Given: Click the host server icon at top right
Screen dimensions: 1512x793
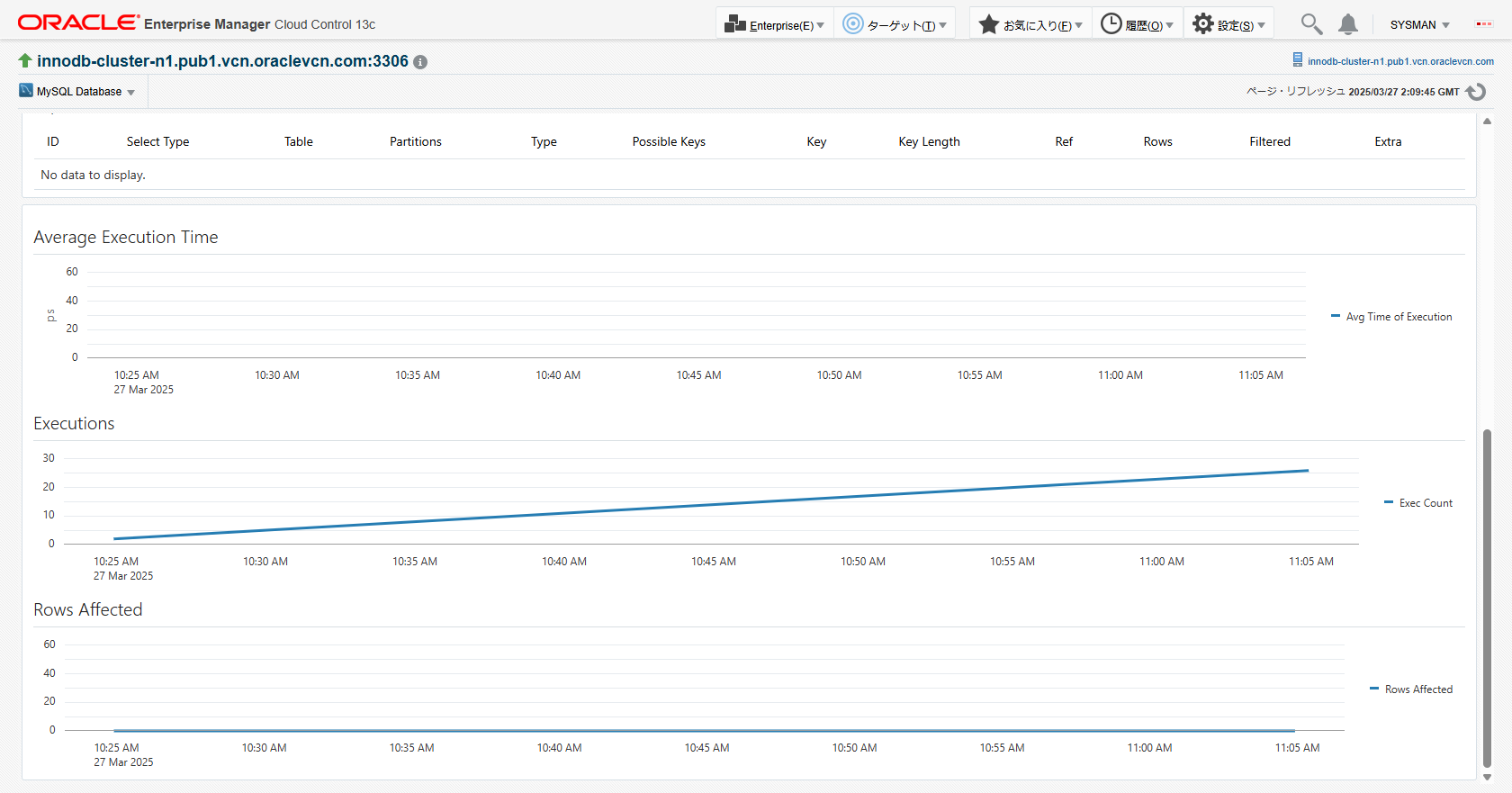Looking at the screenshot, I should [x=1297, y=59].
